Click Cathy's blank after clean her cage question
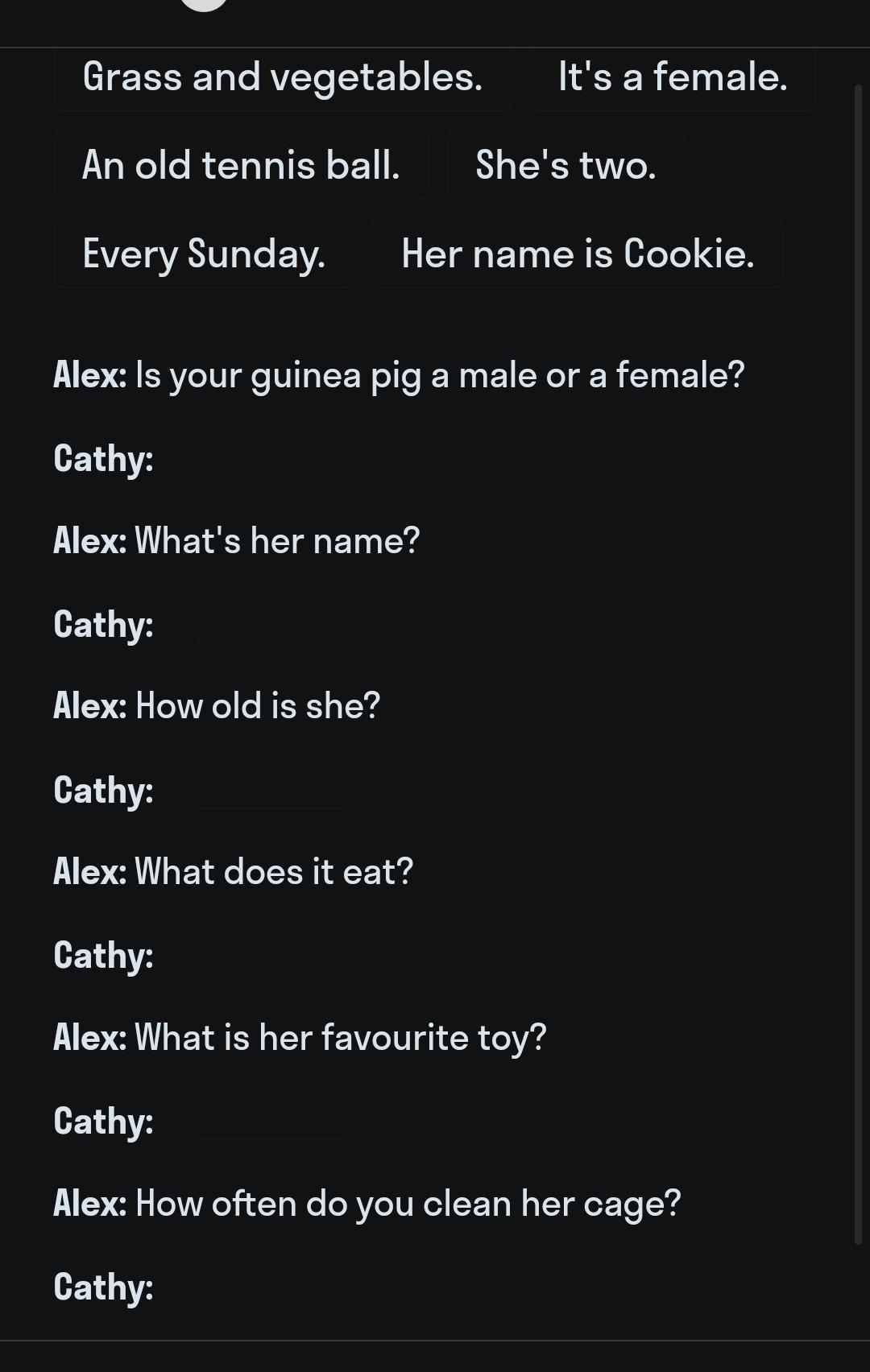 click(270, 1288)
